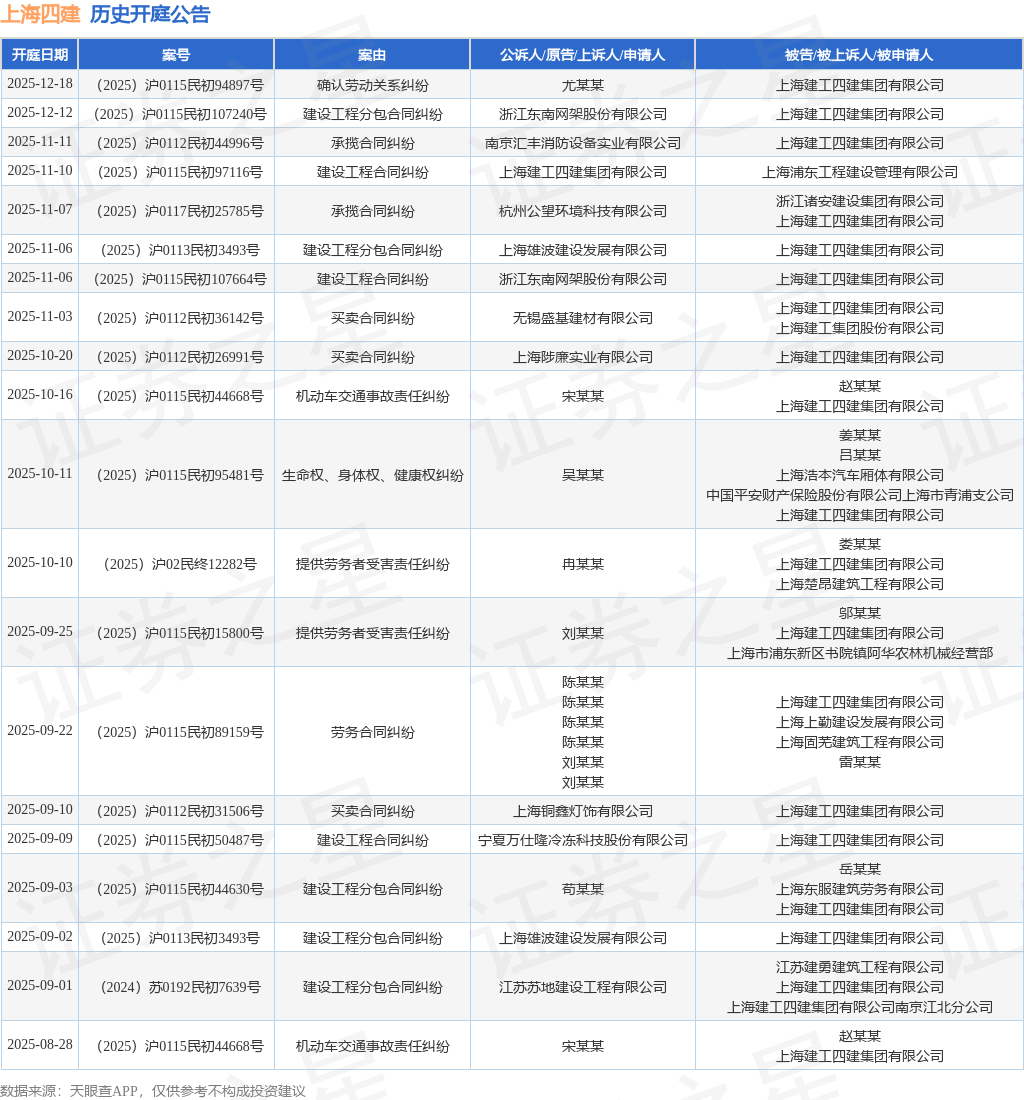Click 确认劳动关系纠纷 cell

[x=372, y=85]
